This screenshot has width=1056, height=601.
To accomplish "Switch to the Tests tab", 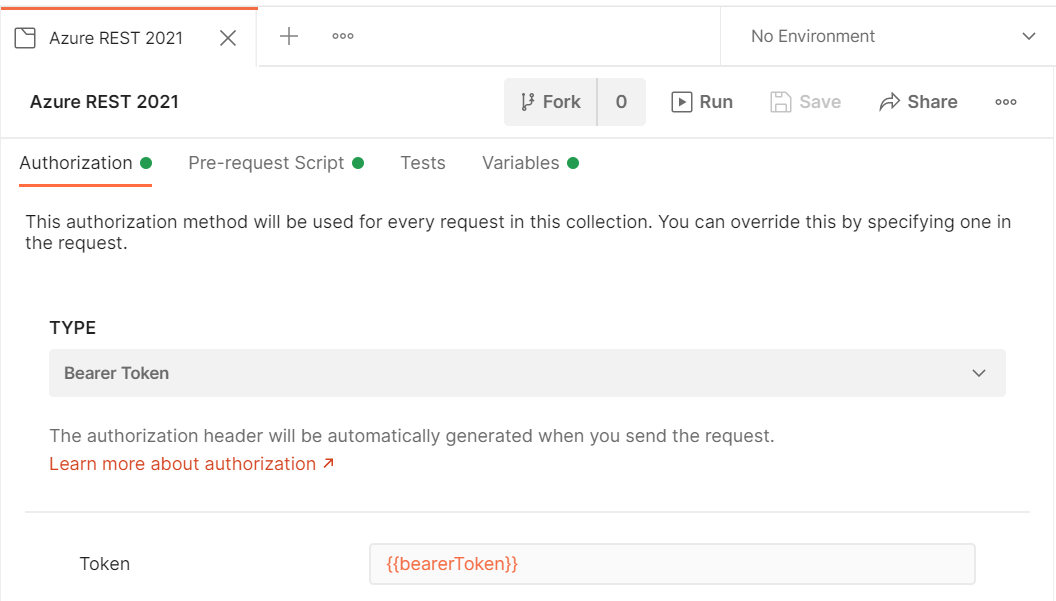I will point(422,162).
